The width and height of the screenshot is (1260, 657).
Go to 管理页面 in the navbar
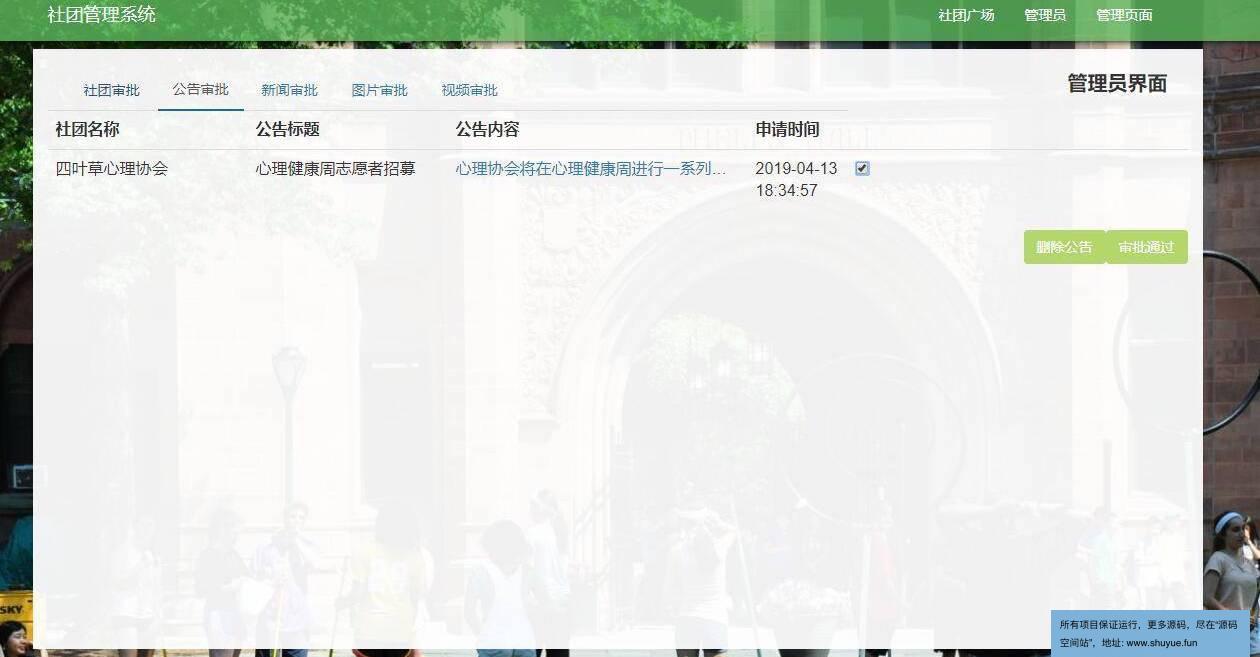(x=1124, y=15)
